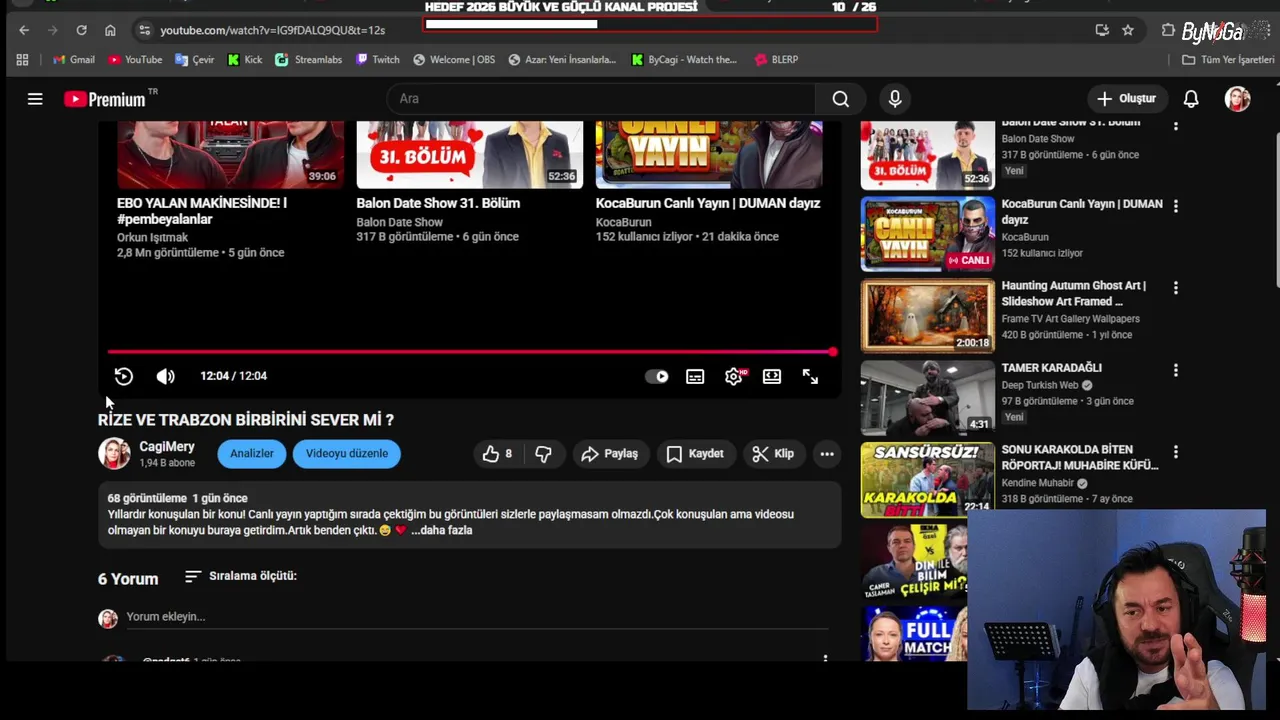This screenshot has width=1280, height=720.
Task: Open the Streamlabs bookmark
Action: pos(309,60)
